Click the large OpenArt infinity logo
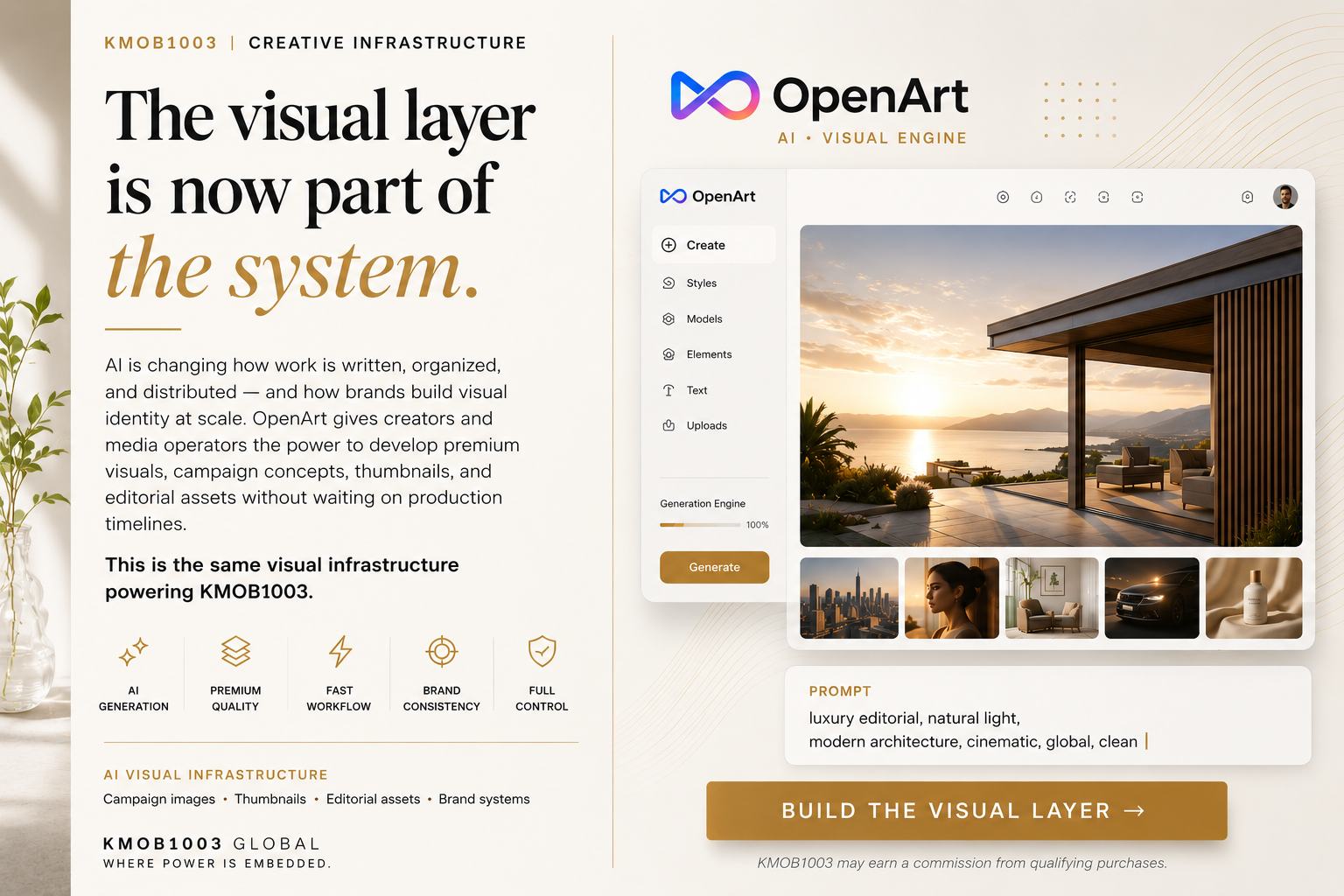 click(x=715, y=95)
